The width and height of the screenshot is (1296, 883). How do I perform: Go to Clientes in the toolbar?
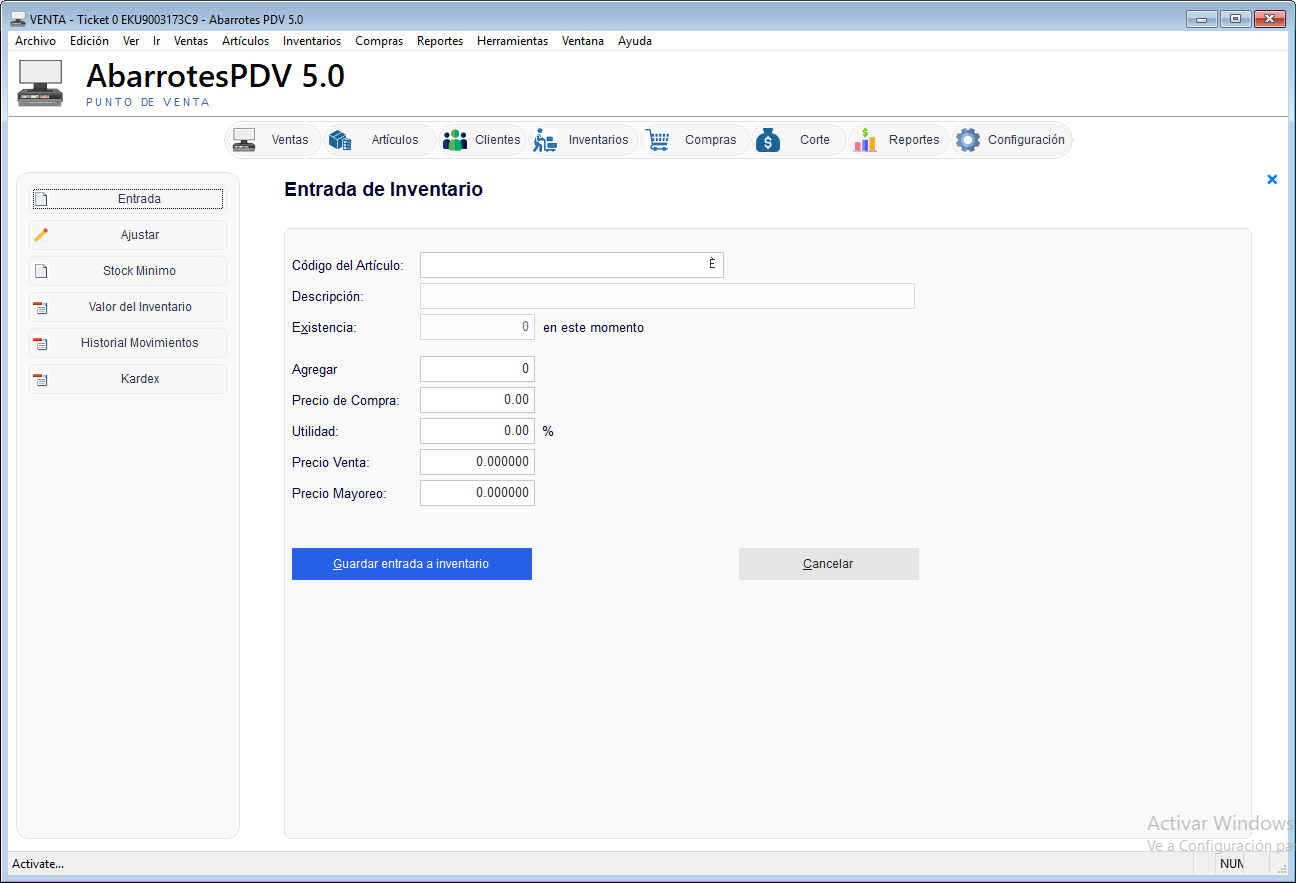(x=482, y=140)
